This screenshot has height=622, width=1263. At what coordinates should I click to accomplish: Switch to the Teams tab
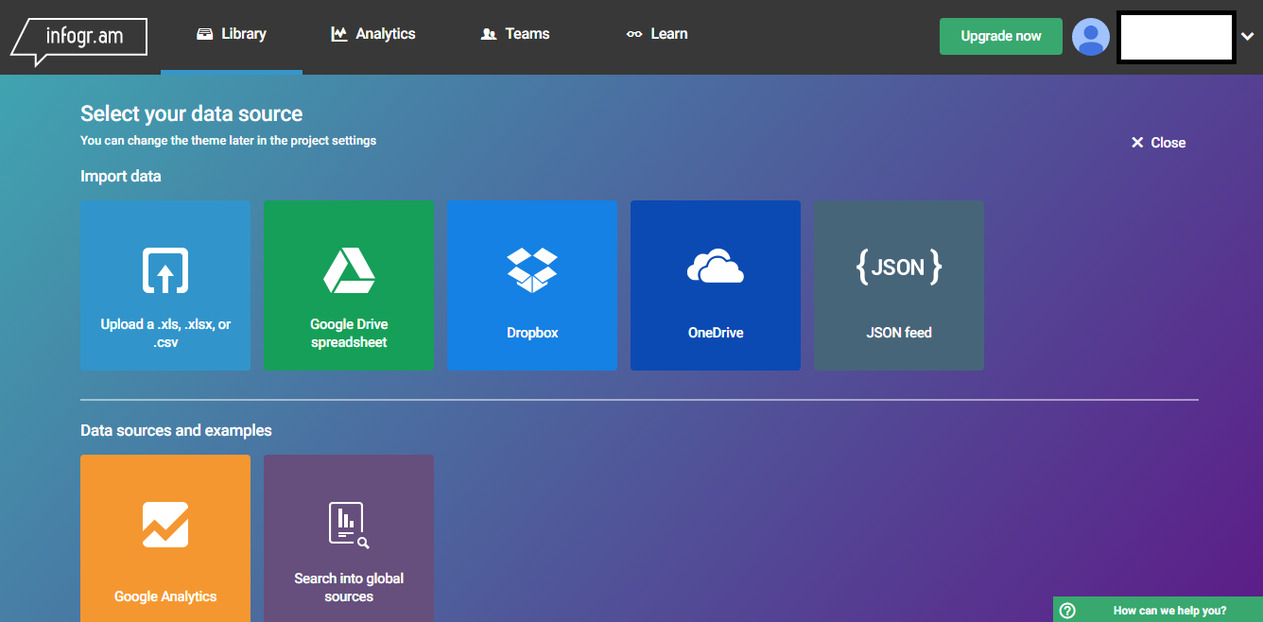[x=515, y=34]
